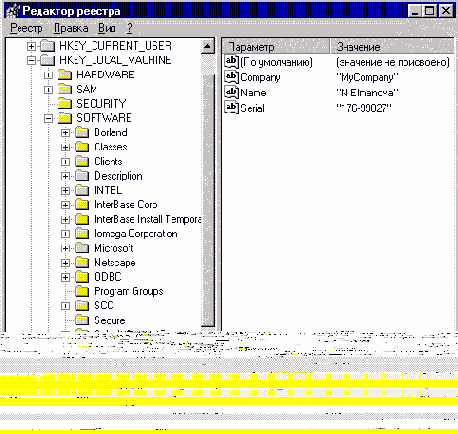Expand the Classes key
The height and width of the screenshot is (434, 458).
pyautogui.click(x=66, y=147)
